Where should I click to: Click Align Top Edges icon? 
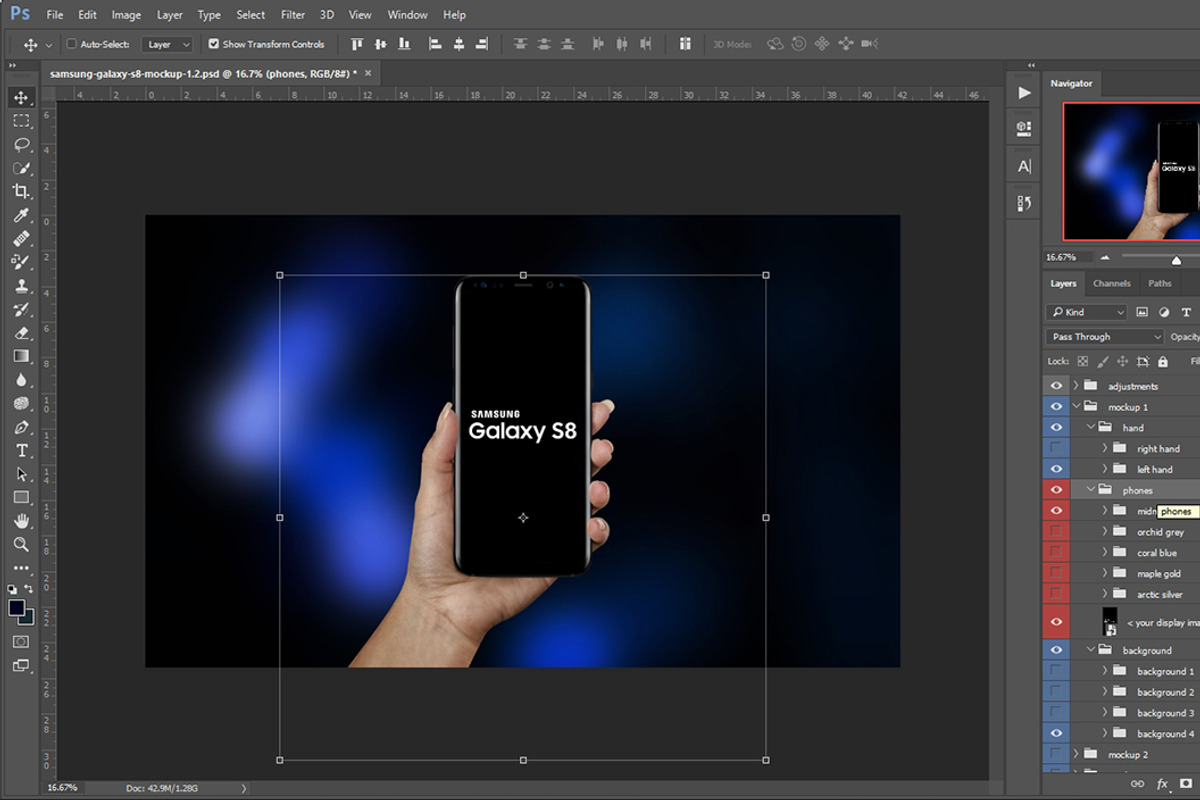pos(357,44)
